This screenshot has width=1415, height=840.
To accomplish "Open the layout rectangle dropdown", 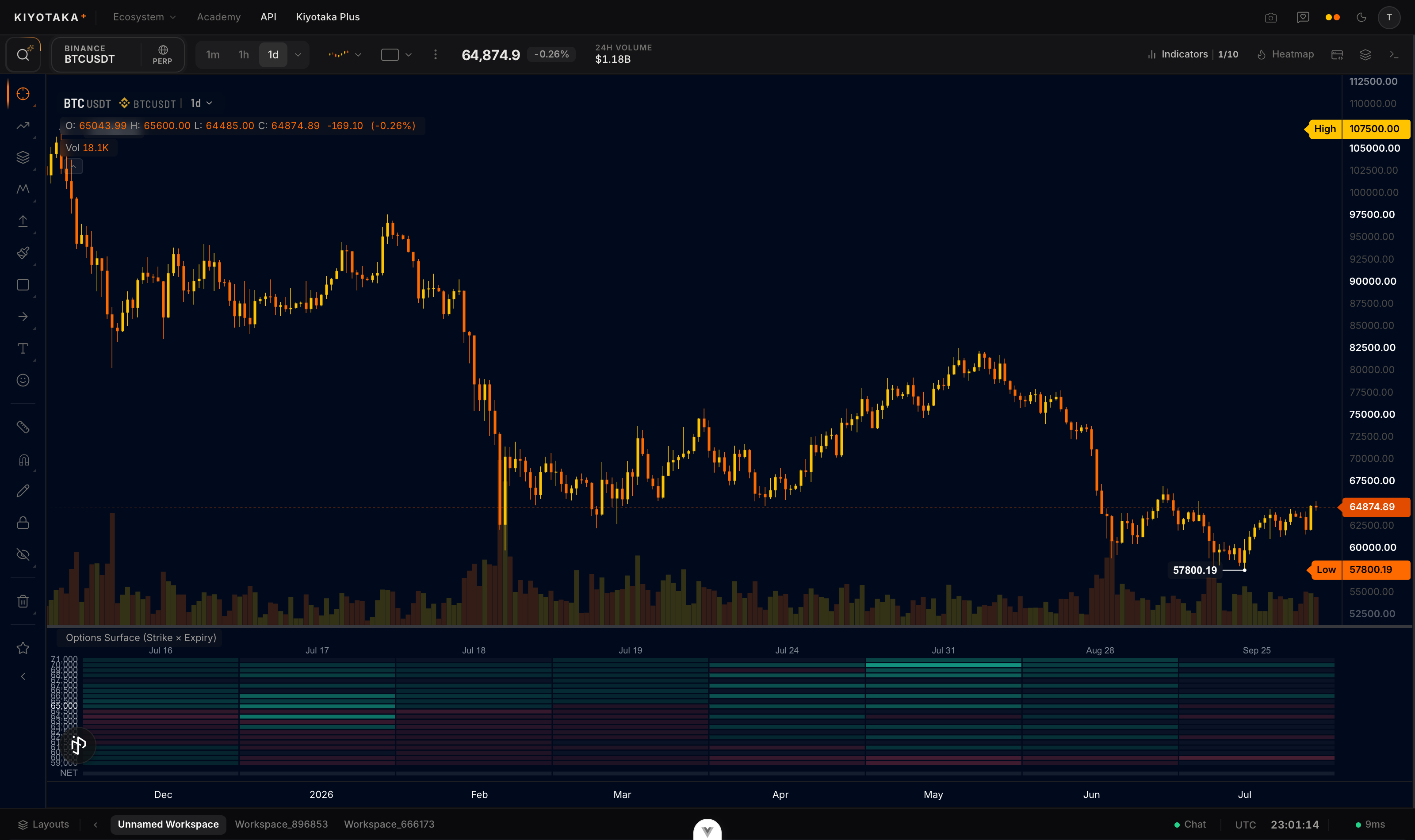I will click(x=396, y=55).
